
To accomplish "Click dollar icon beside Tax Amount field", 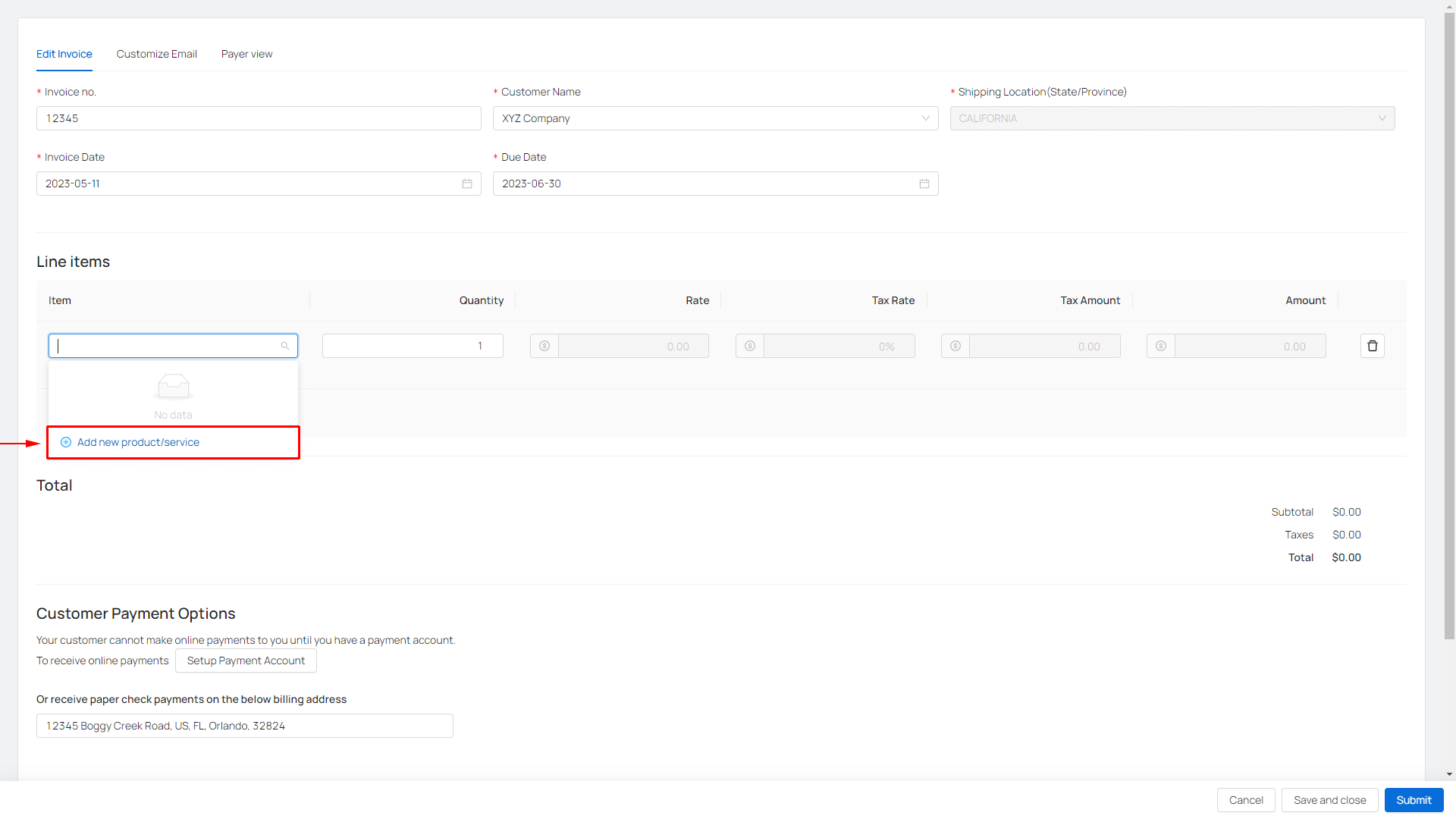I will tap(955, 346).
